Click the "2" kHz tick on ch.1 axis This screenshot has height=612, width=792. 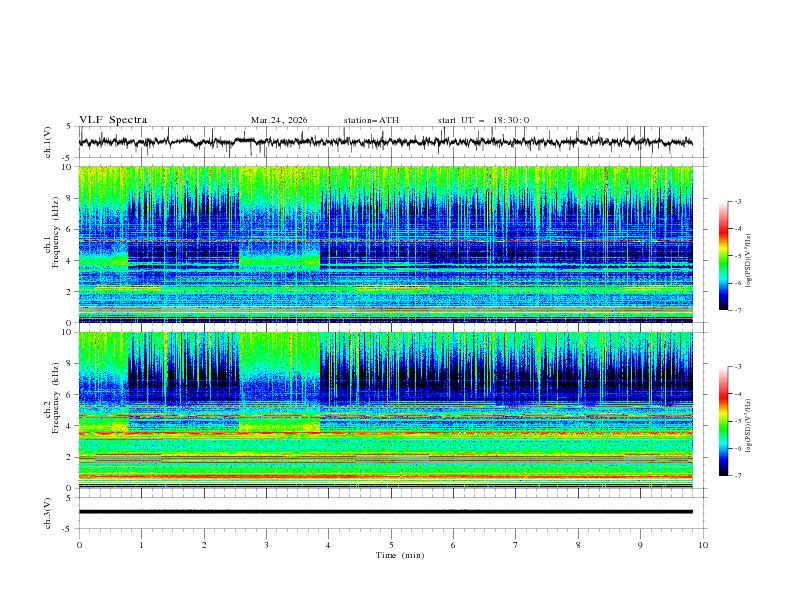[x=70, y=291]
